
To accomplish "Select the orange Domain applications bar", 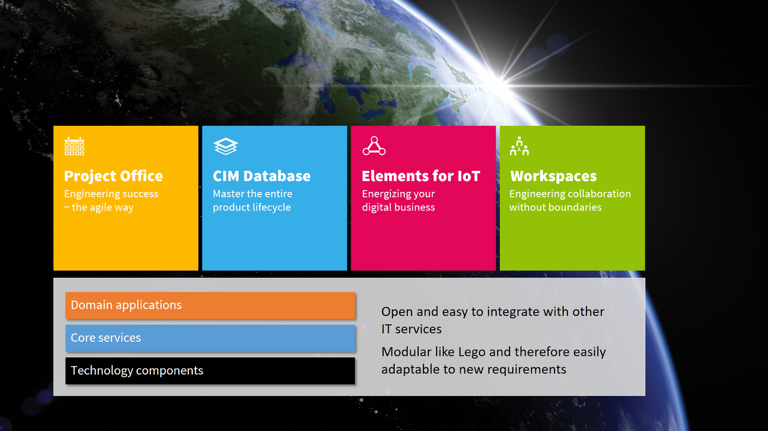I will coord(210,305).
